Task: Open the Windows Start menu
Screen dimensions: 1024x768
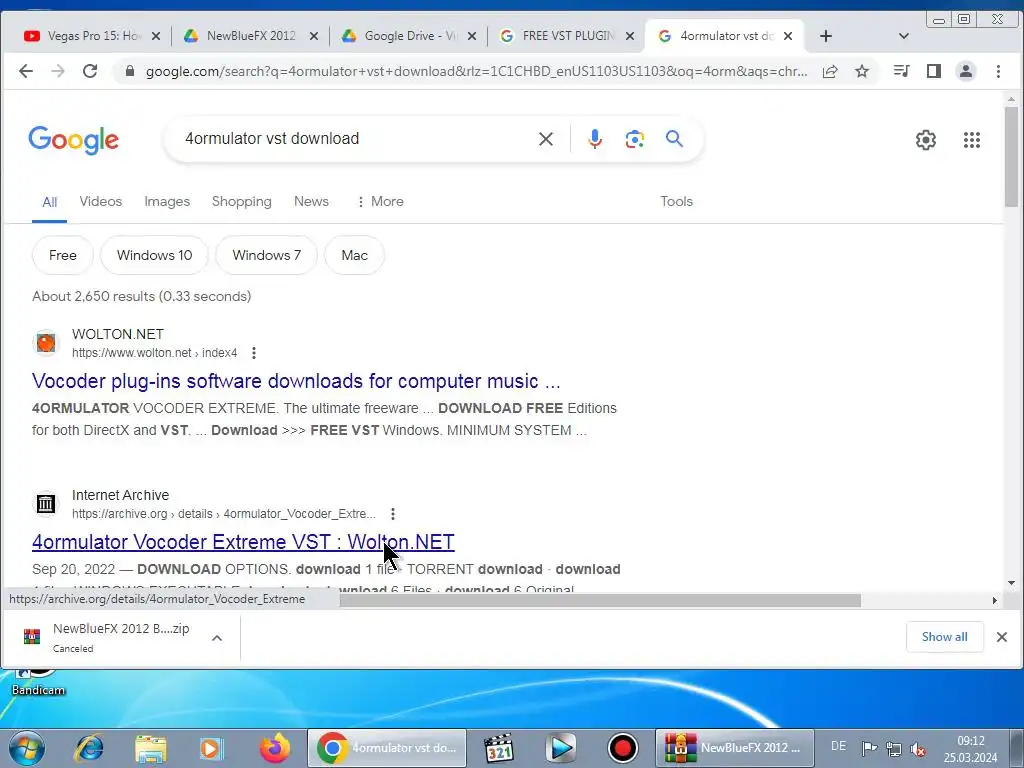Action: 26,748
